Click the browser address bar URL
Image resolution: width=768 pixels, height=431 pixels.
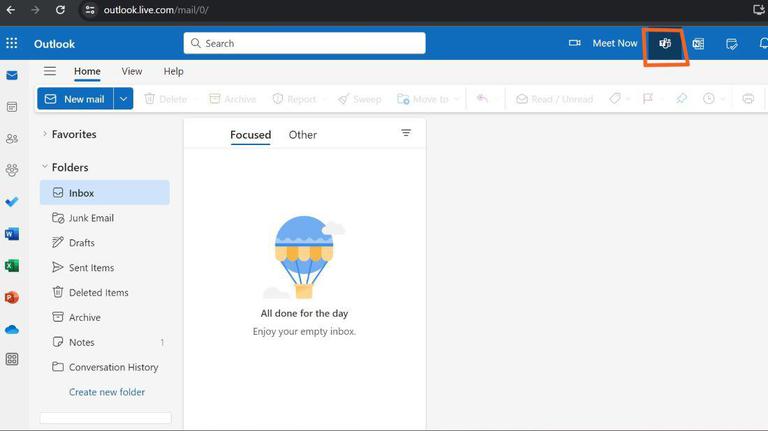tap(156, 10)
